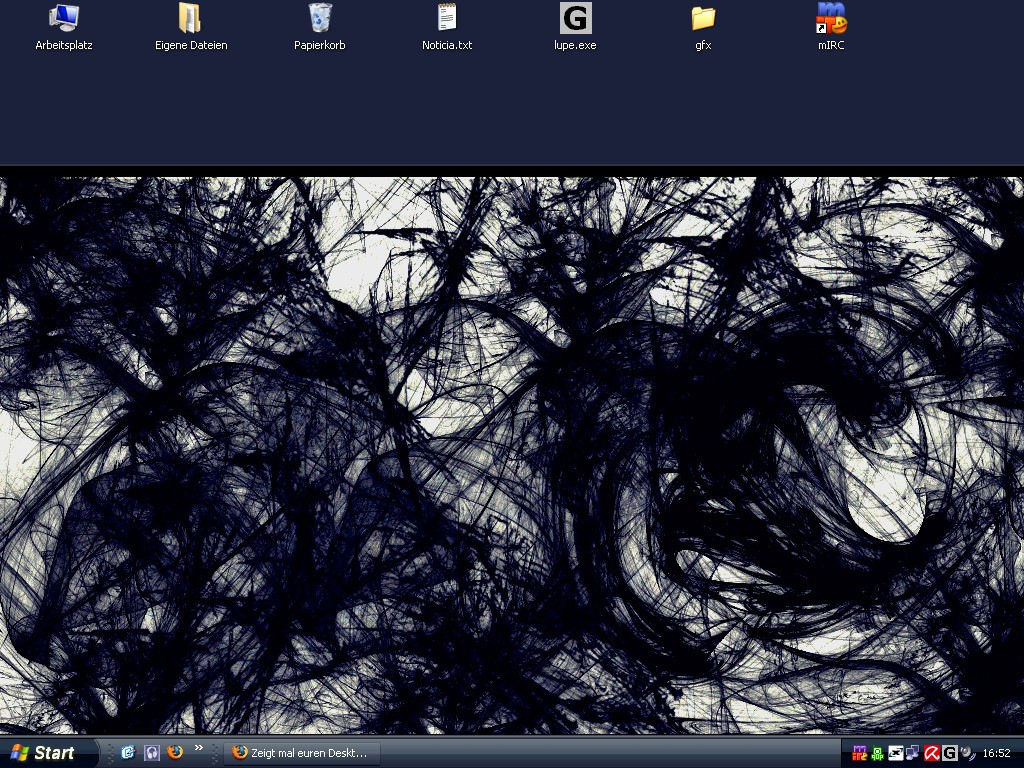Viewport: 1024px width, 768px height.
Task: Open the Avira red umbrella tray icon
Action: pyautogui.click(x=931, y=754)
